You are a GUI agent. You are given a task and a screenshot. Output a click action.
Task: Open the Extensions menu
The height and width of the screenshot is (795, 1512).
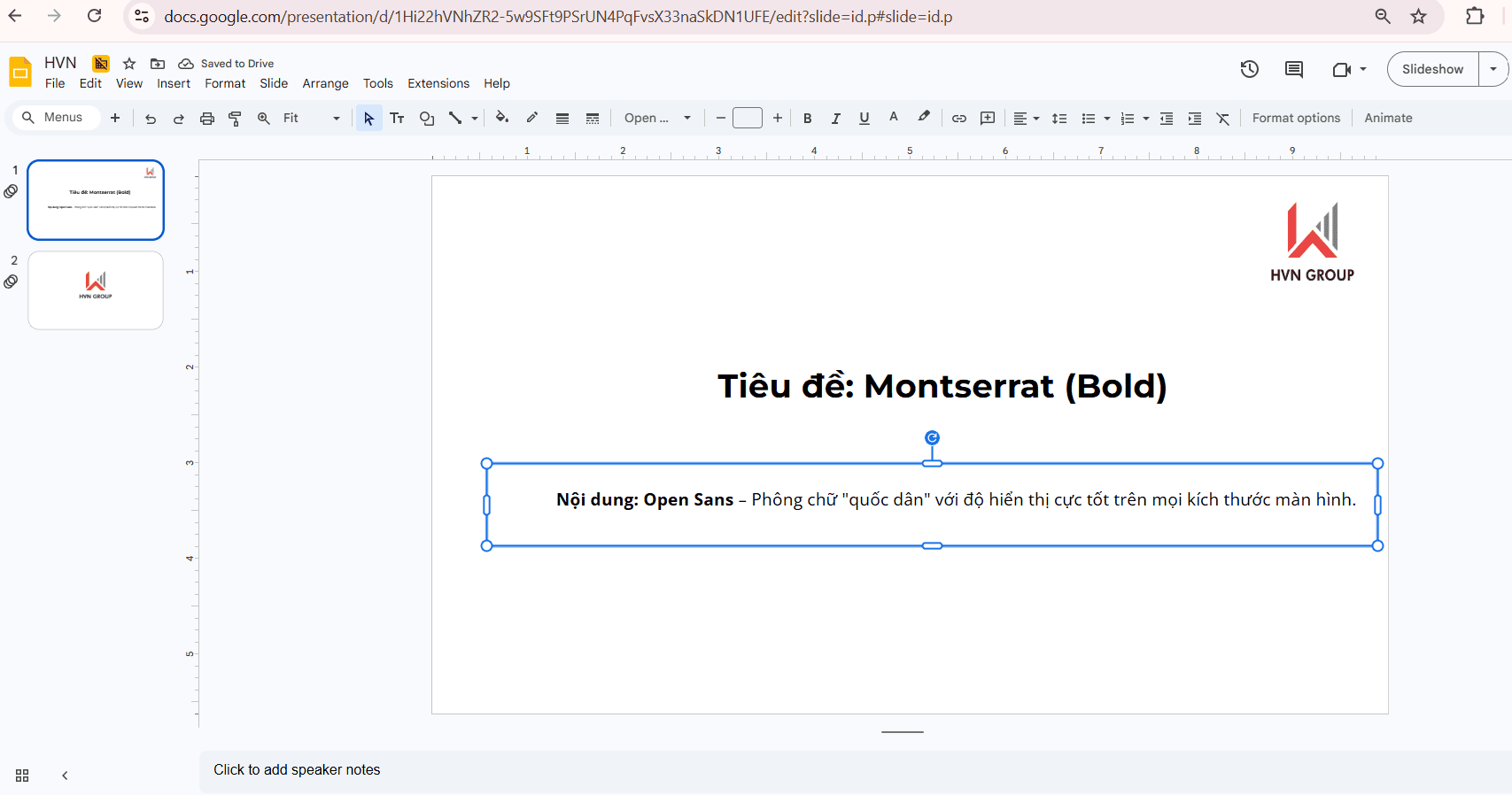[438, 83]
